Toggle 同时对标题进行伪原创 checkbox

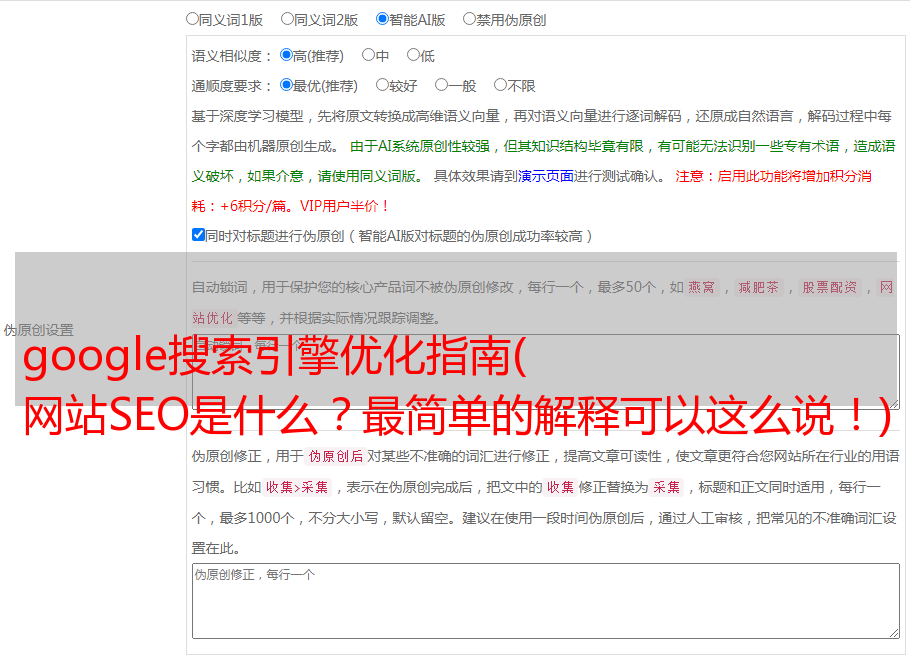pyautogui.click(x=198, y=235)
